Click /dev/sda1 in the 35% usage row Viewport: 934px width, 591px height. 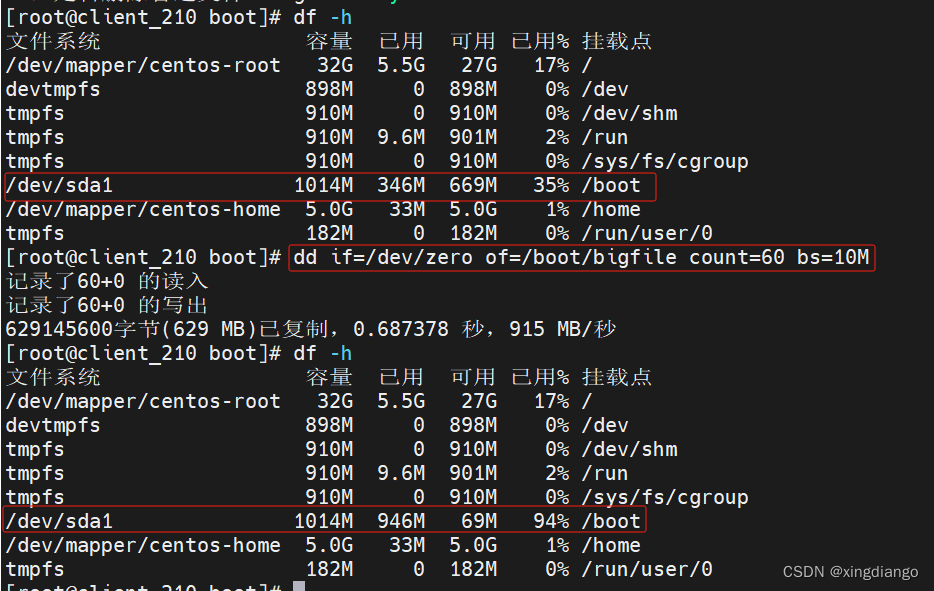pos(59,186)
